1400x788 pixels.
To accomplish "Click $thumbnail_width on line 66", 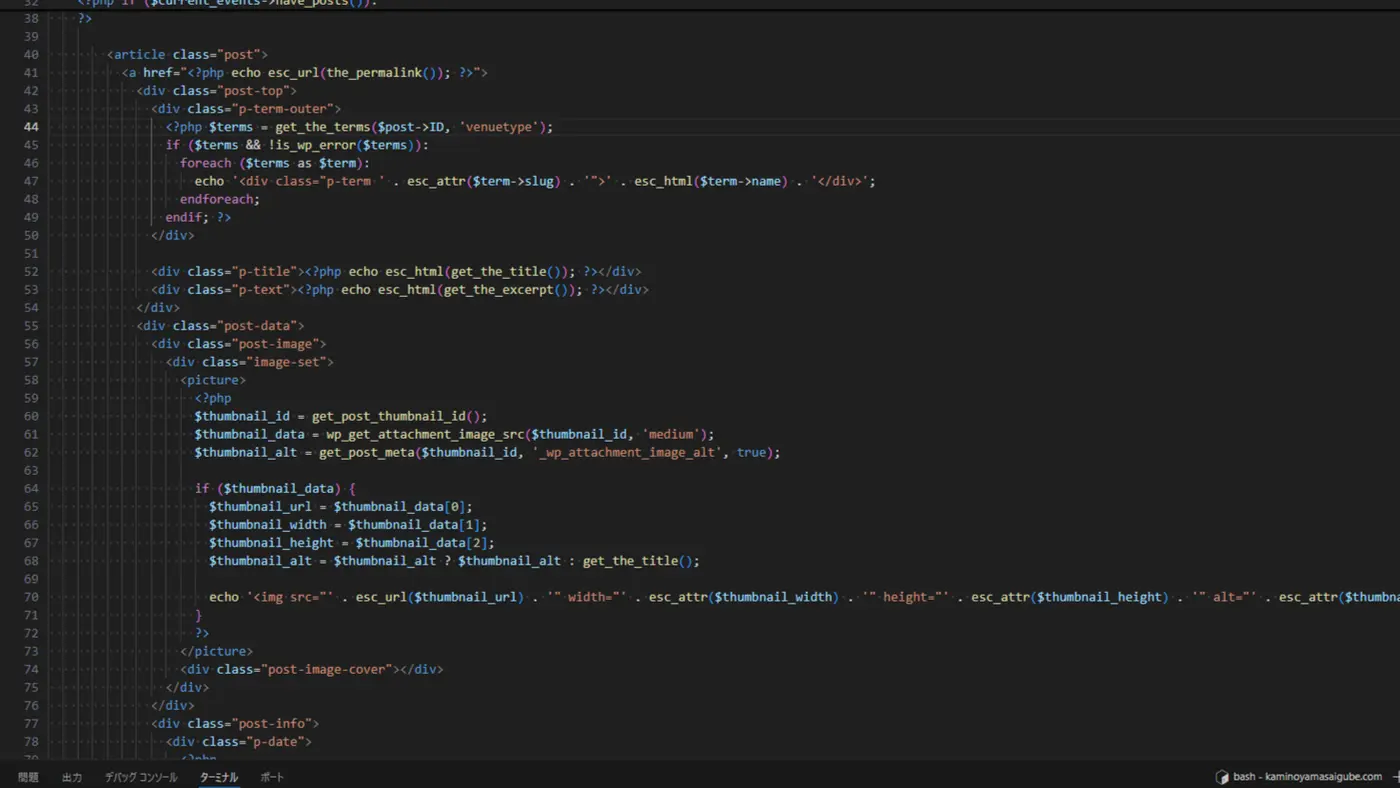I will 268,525.
